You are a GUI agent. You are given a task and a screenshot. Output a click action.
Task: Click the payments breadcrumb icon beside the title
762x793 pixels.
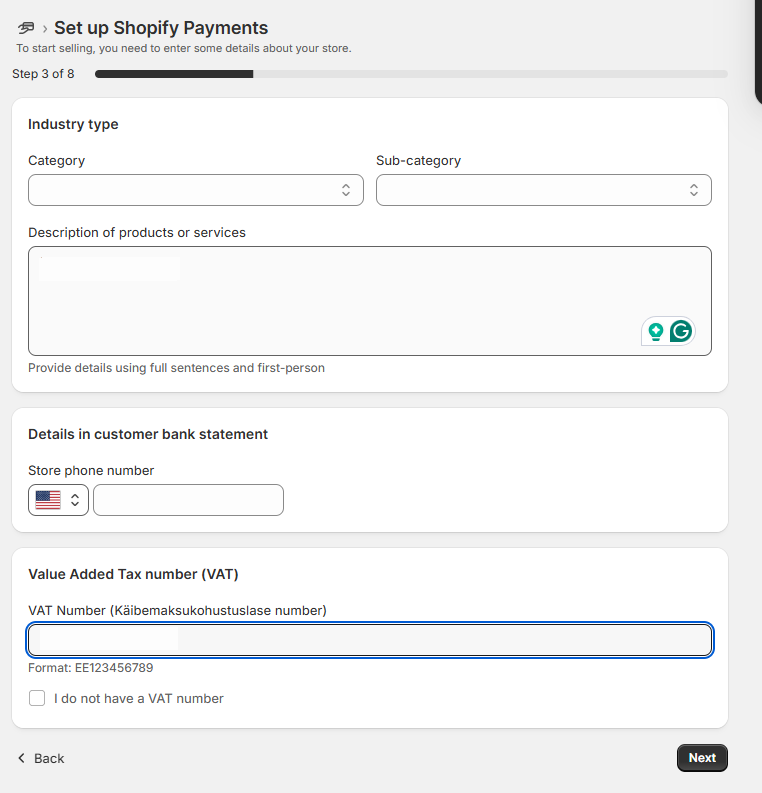(x=26, y=28)
